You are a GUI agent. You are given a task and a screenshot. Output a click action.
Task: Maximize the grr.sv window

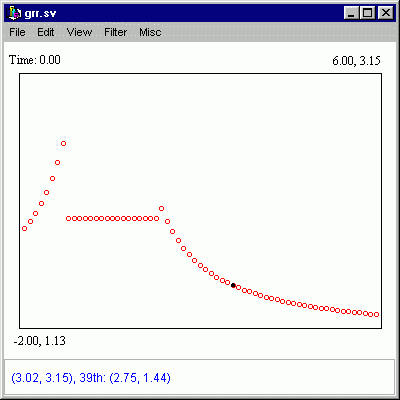368,13
